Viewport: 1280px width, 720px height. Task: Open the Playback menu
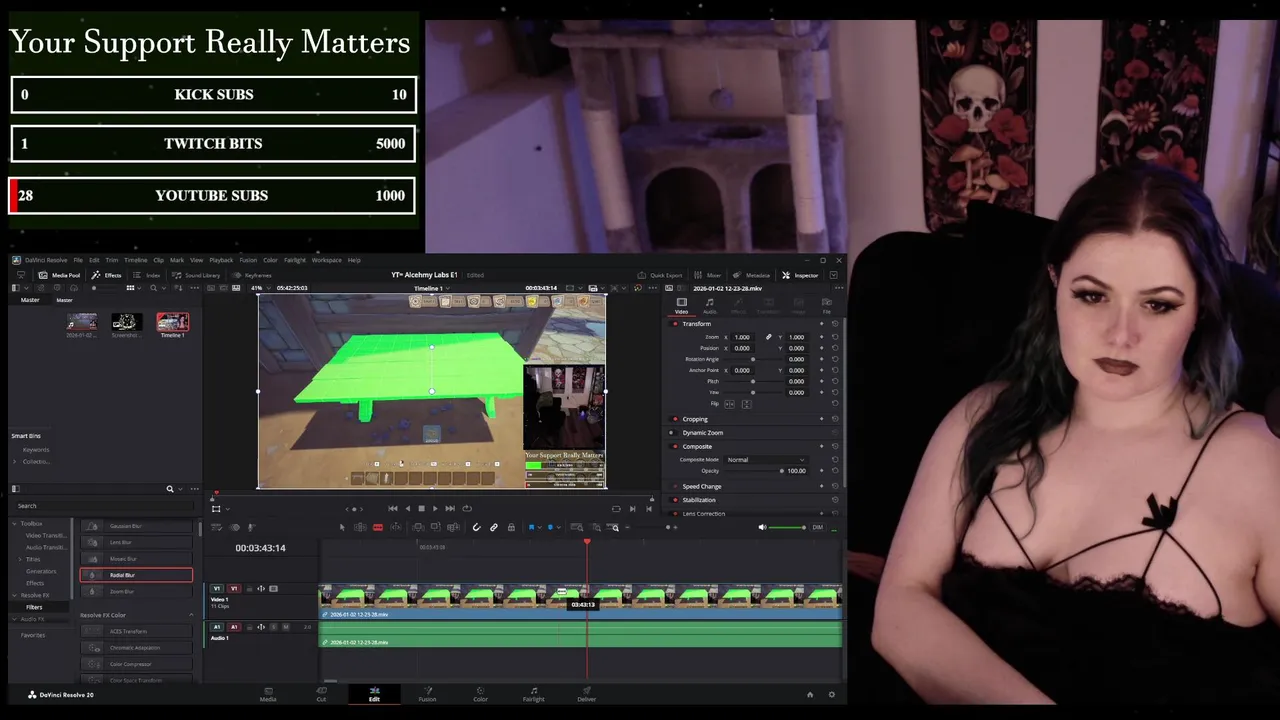point(221,260)
